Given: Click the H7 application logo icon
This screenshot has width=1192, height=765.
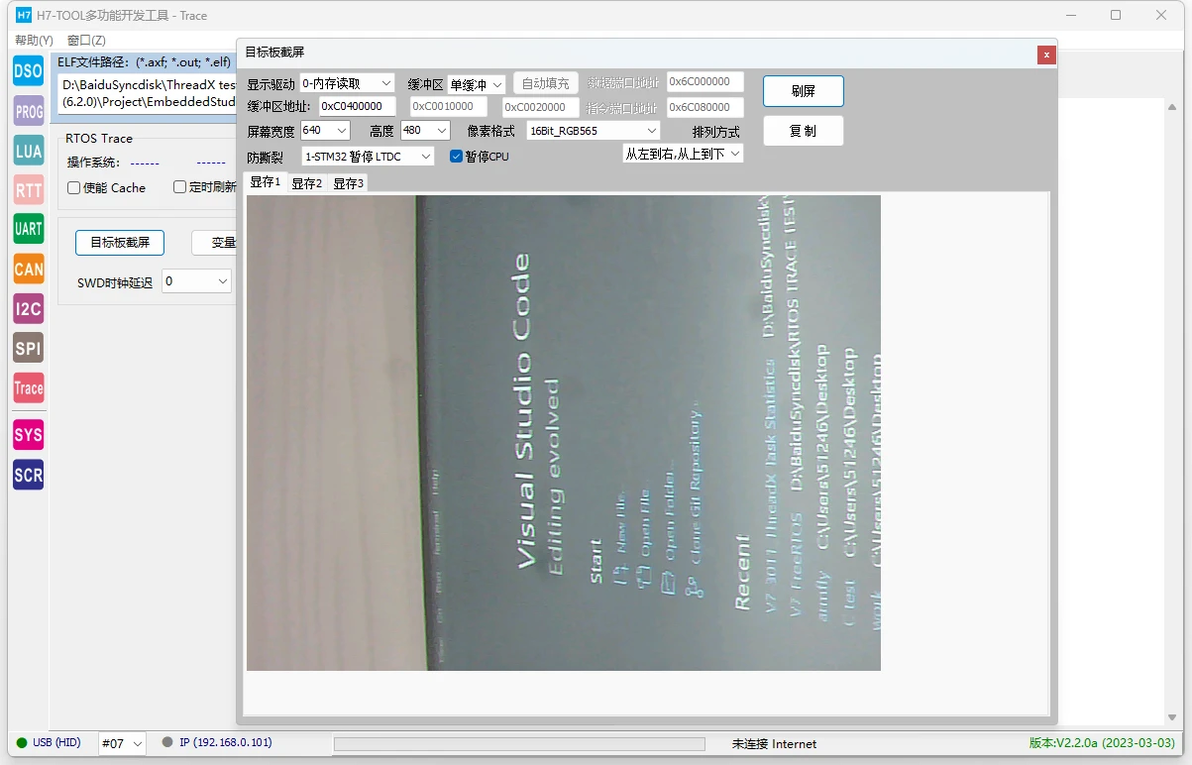Looking at the screenshot, I should [x=24, y=15].
